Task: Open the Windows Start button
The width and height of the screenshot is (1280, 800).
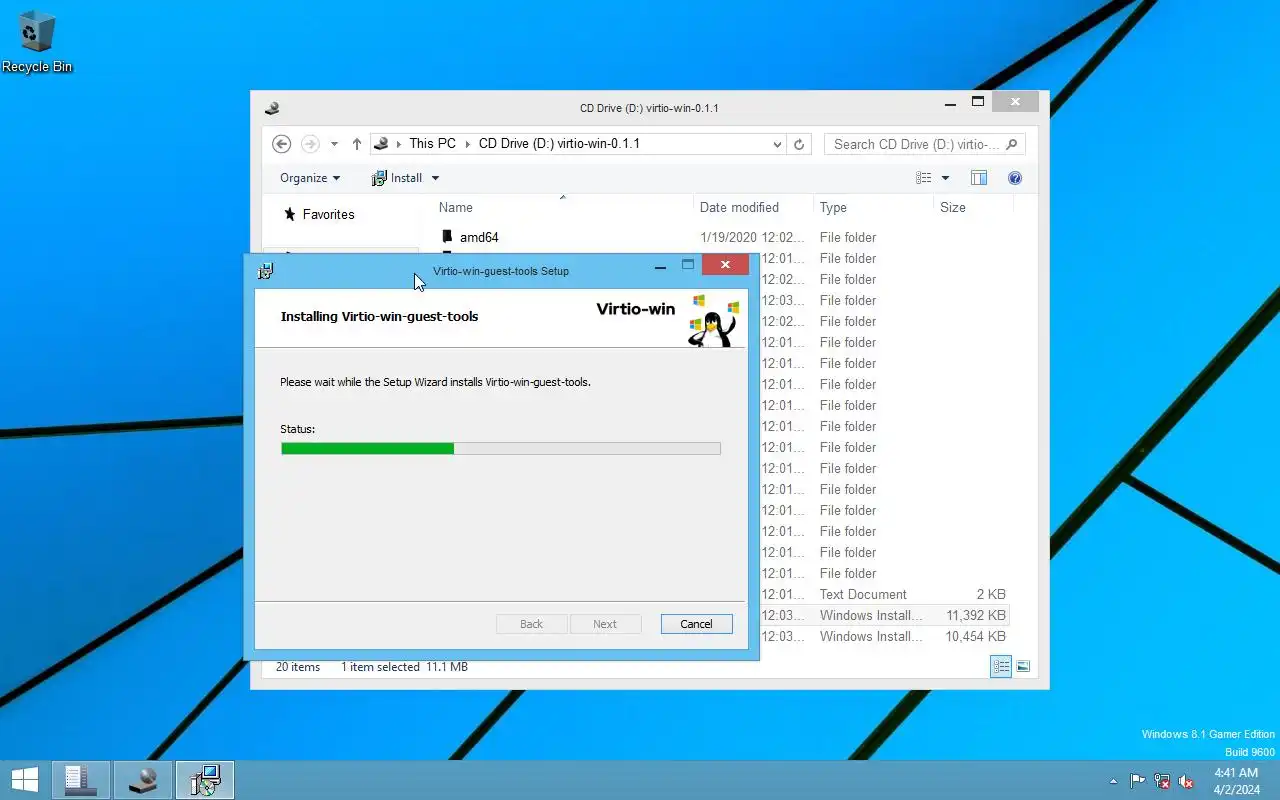Action: tap(24, 780)
